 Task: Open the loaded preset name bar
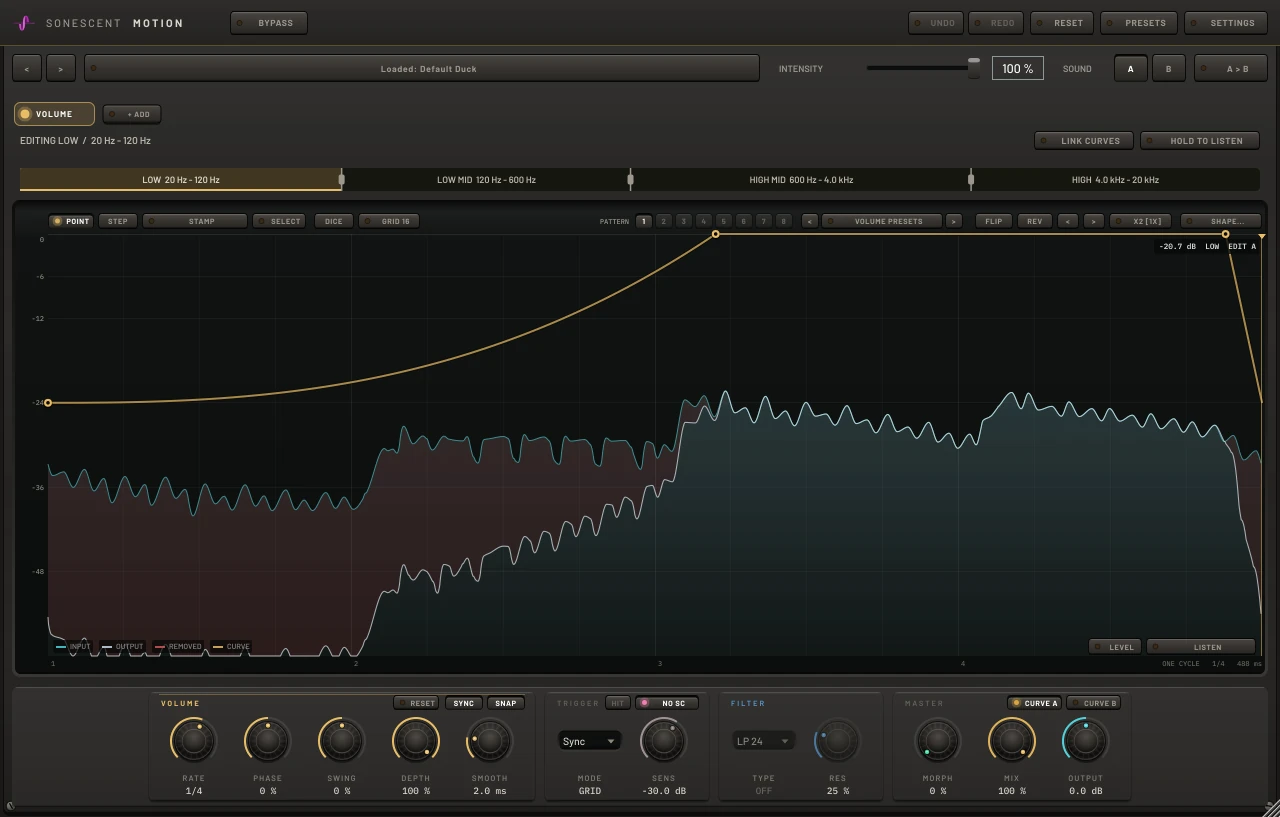(x=422, y=68)
